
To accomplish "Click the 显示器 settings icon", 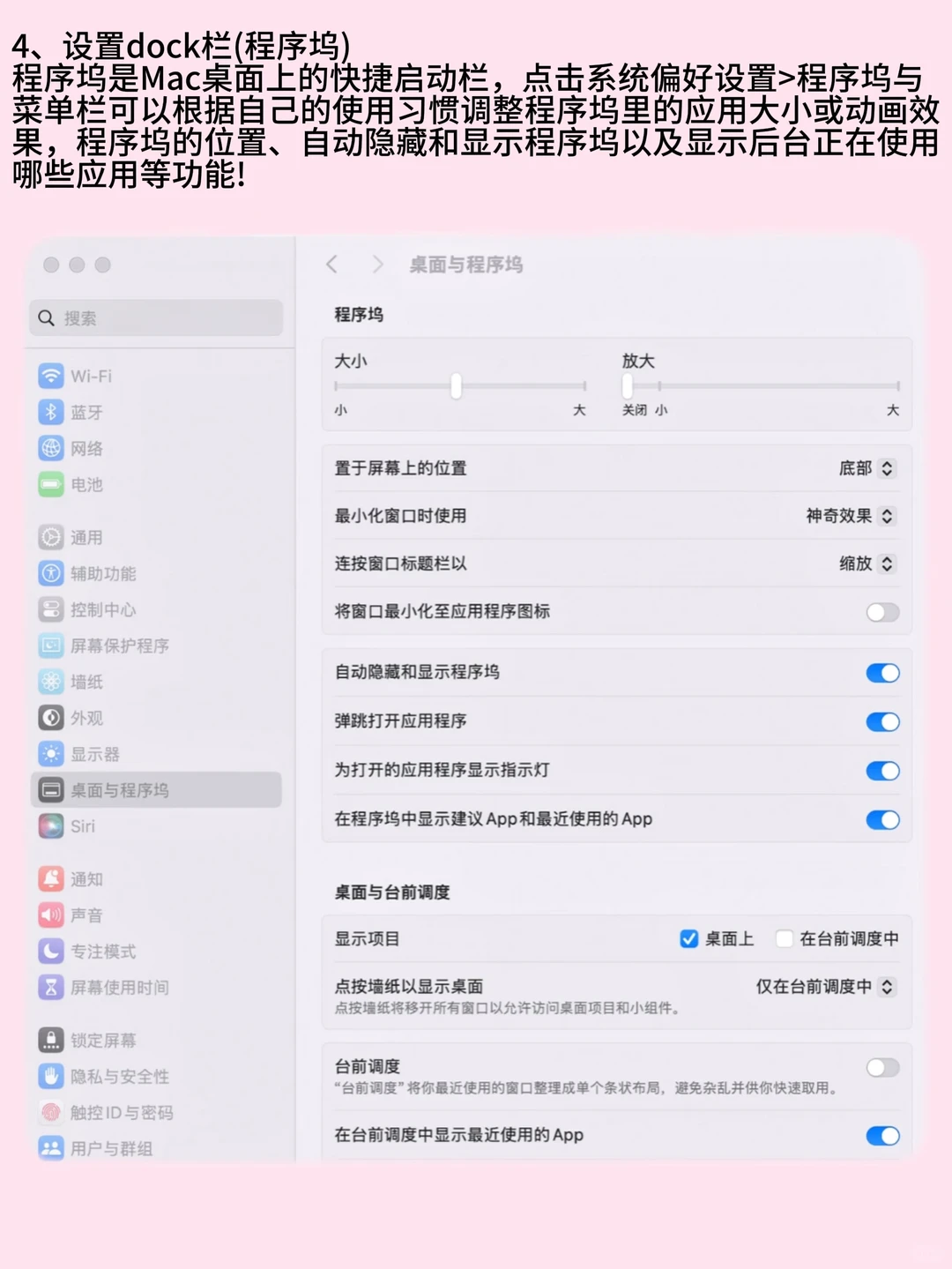I will [x=50, y=754].
